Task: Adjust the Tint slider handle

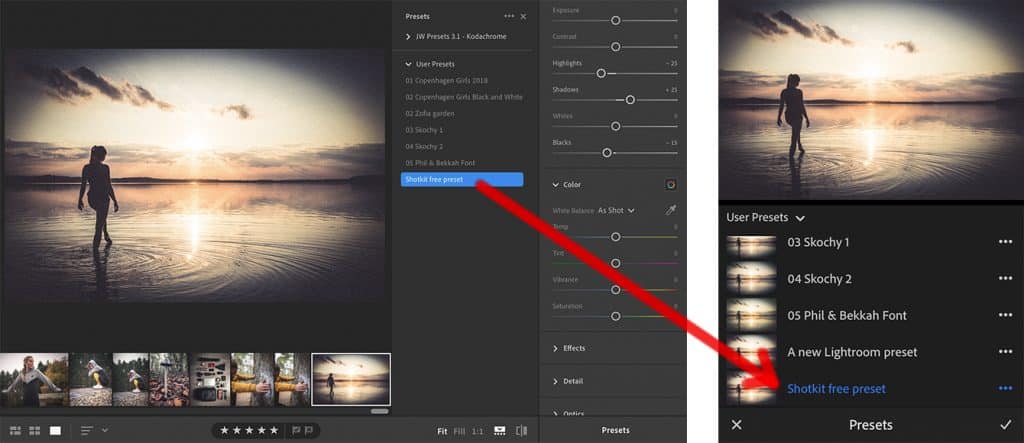Action: pyautogui.click(x=615, y=263)
